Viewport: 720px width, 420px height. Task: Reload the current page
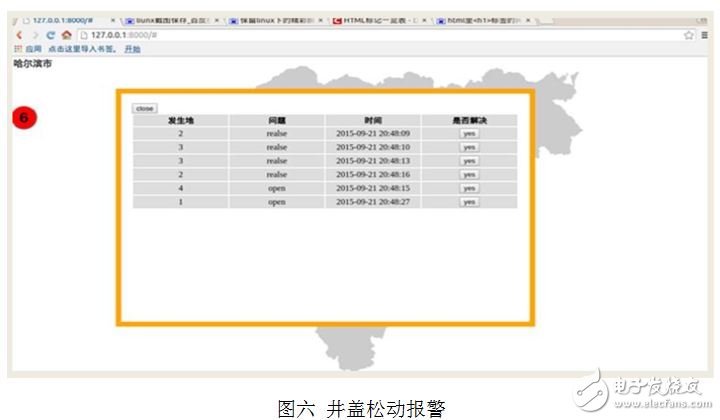point(50,34)
